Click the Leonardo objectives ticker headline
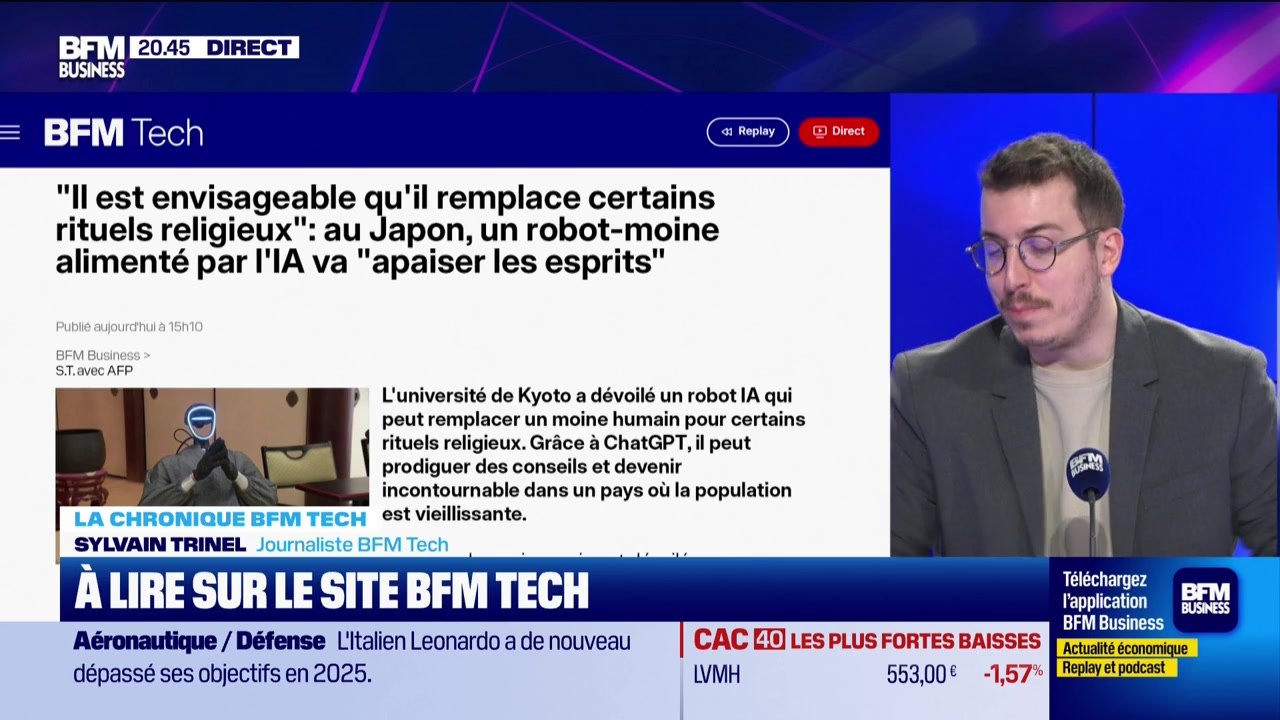 (x=352, y=657)
